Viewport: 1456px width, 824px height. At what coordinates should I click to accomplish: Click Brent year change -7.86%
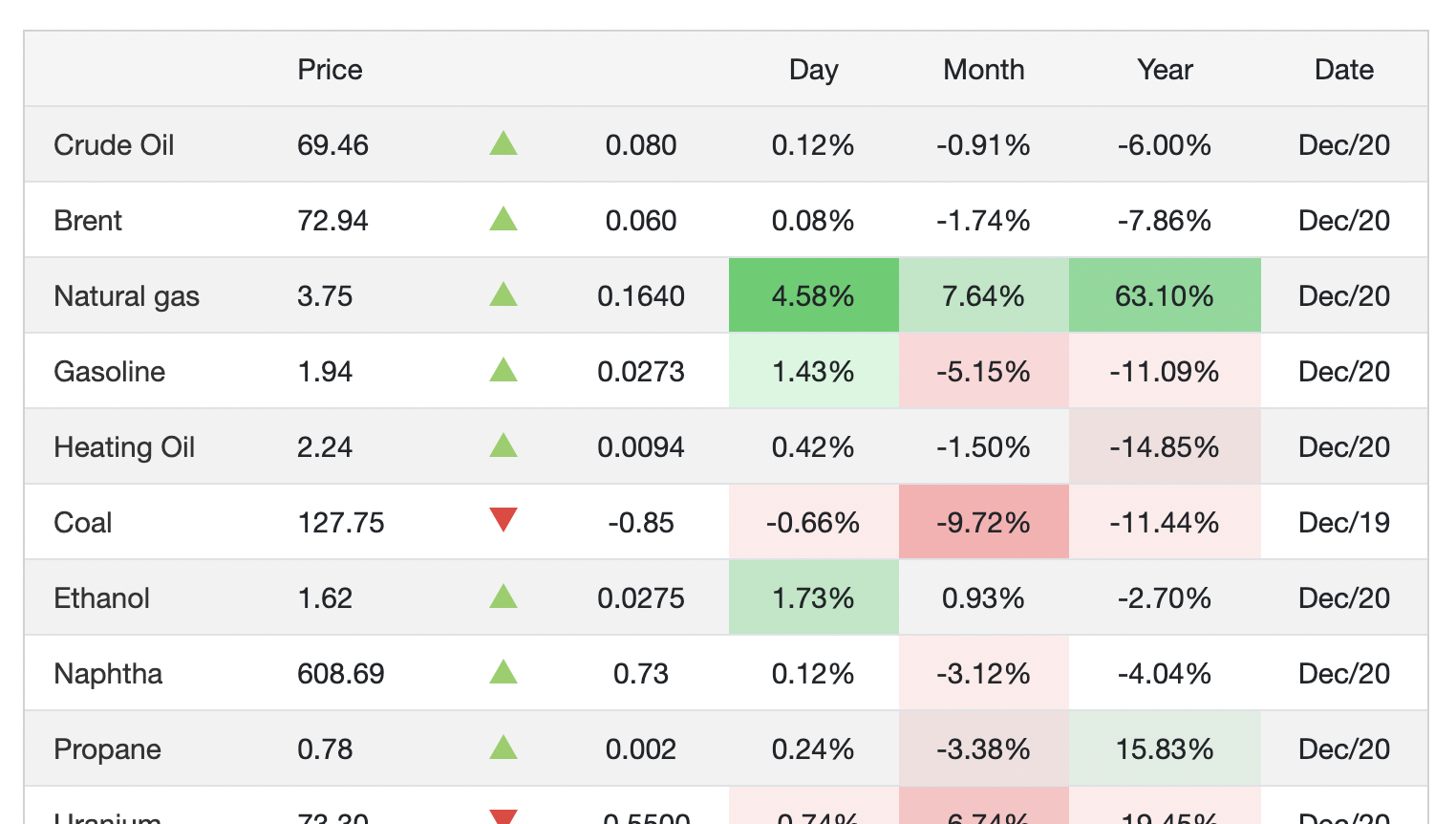pos(1165,221)
